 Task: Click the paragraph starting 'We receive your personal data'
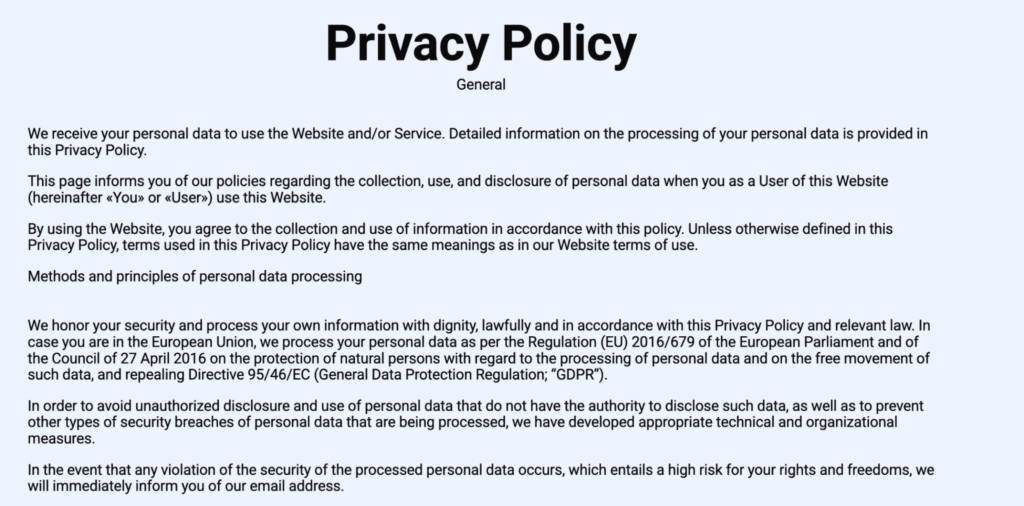(477, 142)
